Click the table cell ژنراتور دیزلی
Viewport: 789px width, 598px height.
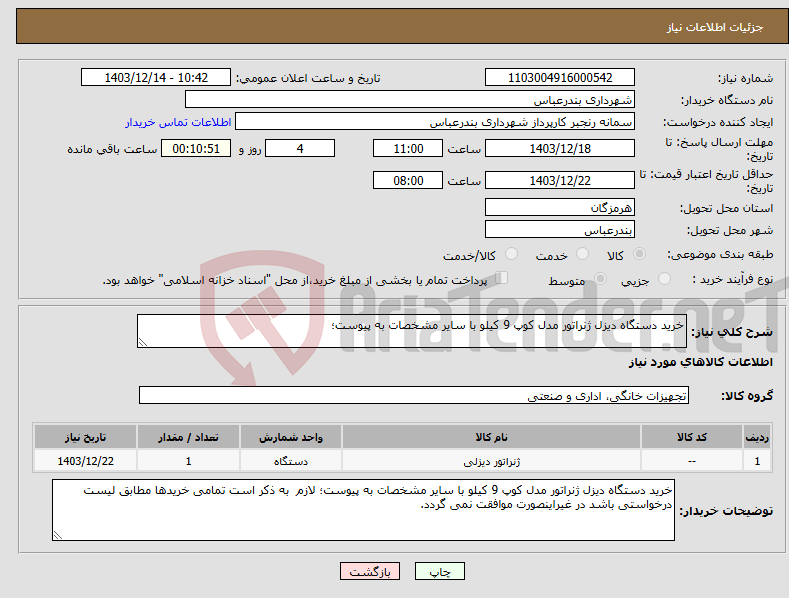point(491,461)
